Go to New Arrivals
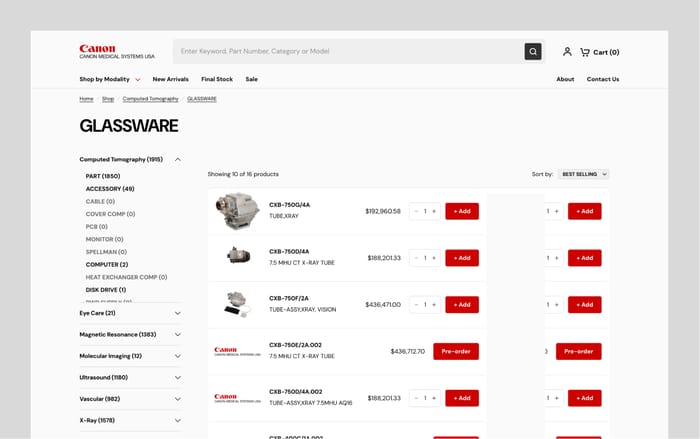The image size is (700, 439). pos(171,79)
